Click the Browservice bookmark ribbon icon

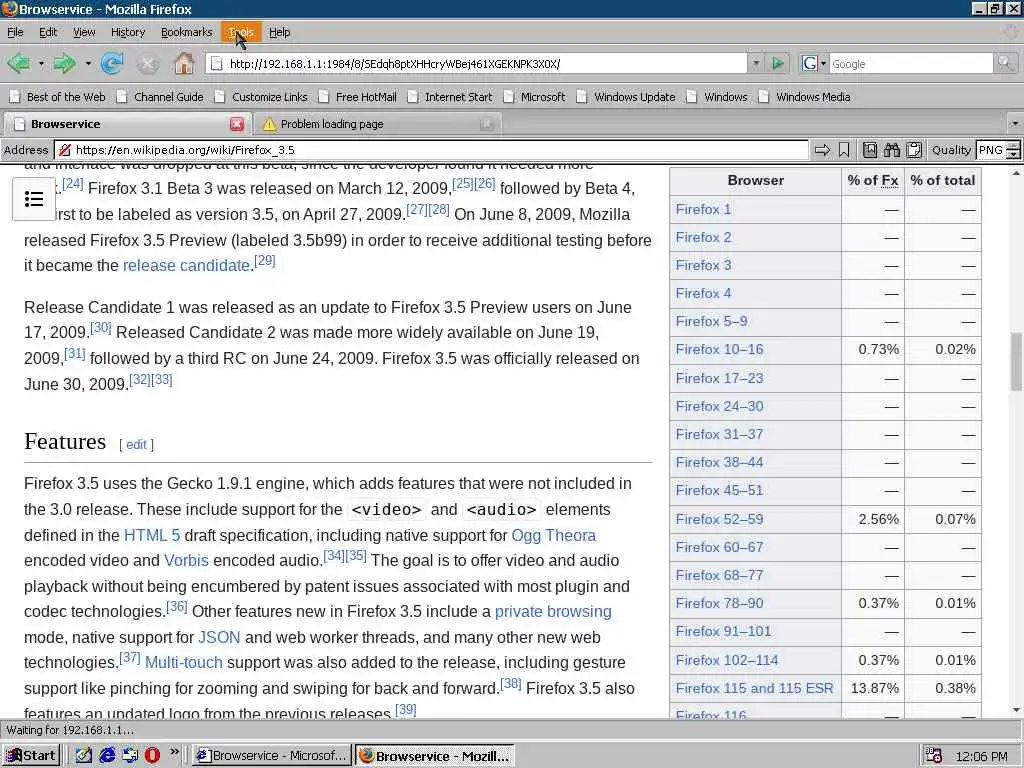pyautogui.click(x=844, y=150)
